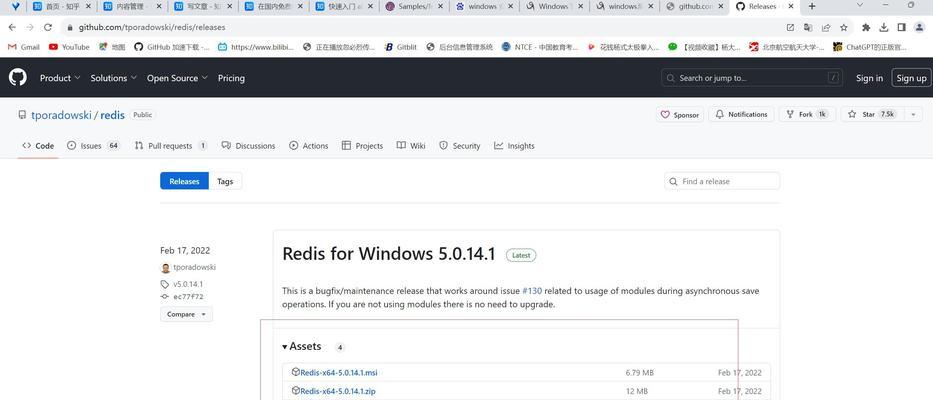This screenshot has height=400, width=933.
Task: Switch to the Samples browser tab
Action: pyautogui.click(x=415, y=7)
